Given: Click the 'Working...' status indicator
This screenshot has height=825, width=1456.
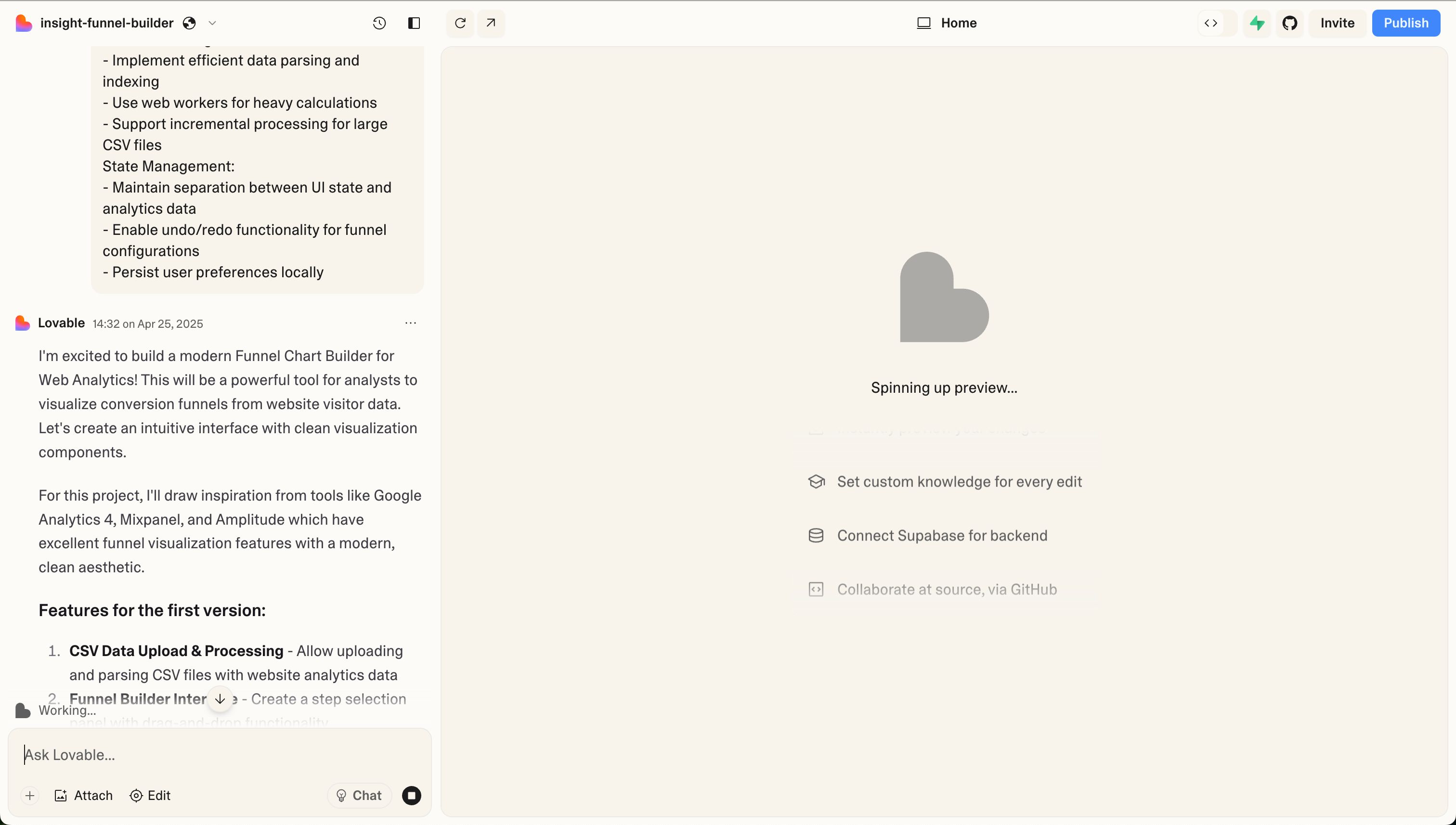Looking at the screenshot, I should [55, 710].
